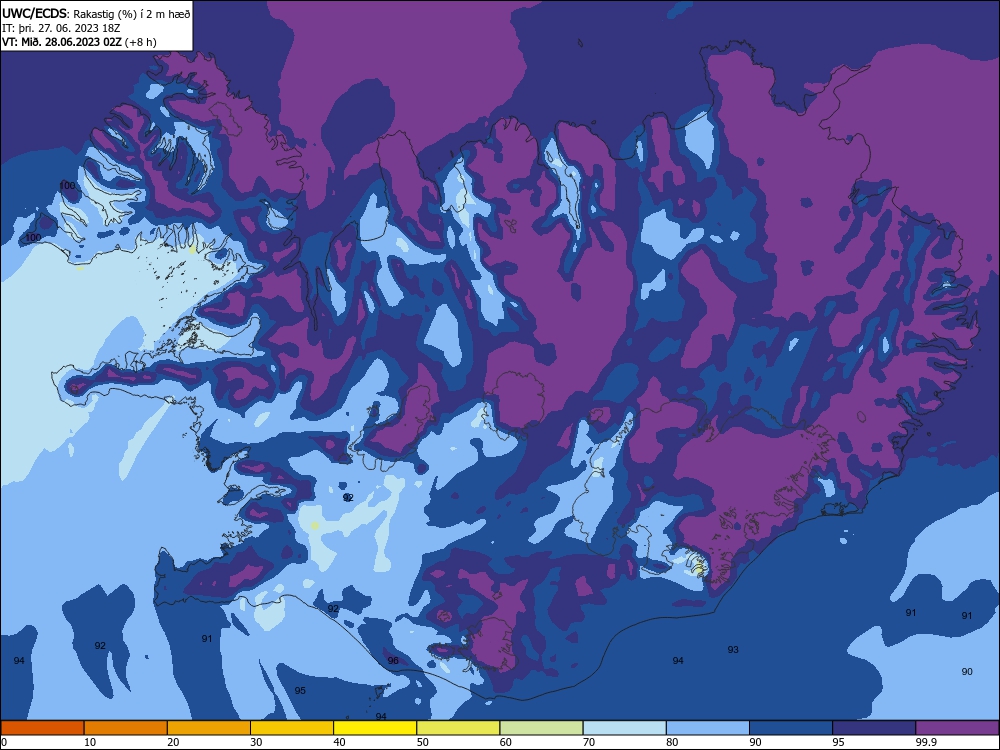Click the 'VT: Mið. 28.06.2023 02Z (+8 h)' line
This screenshot has height=750, width=1000.
point(79,42)
